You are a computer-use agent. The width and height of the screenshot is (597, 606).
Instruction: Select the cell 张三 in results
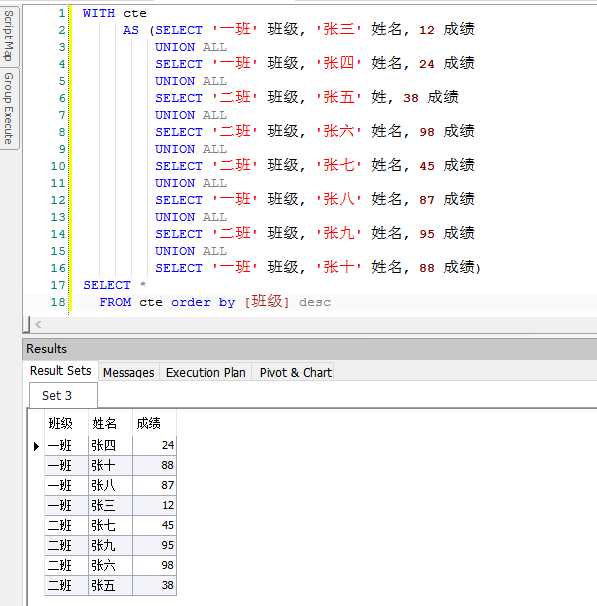110,506
